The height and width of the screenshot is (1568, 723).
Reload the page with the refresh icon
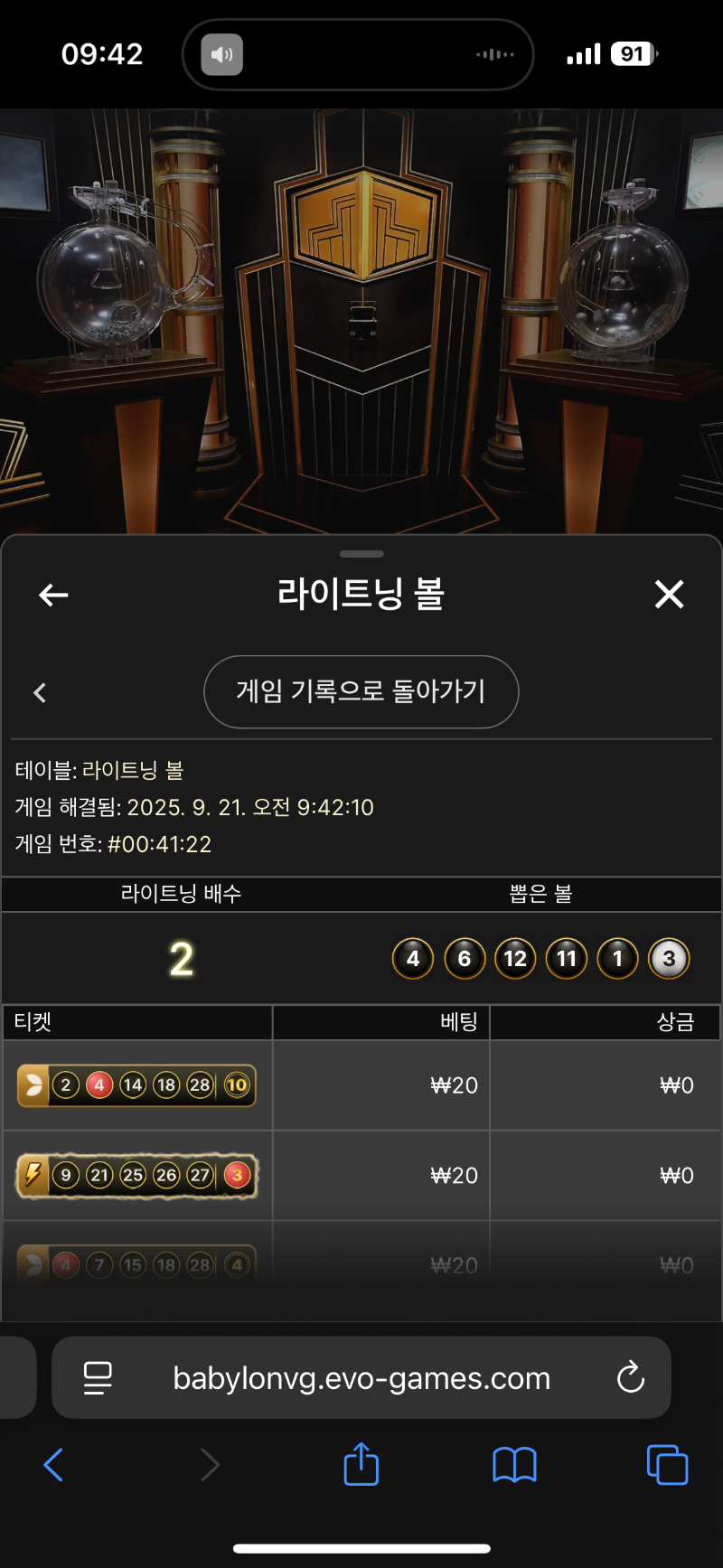(630, 1377)
